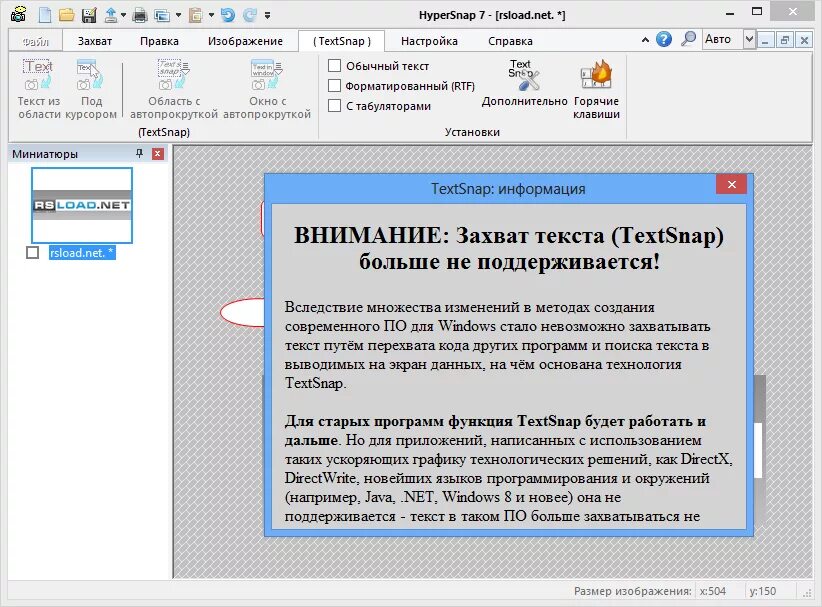Click the y:150 status bar value
The image size is (822, 607).
tap(763, 591)
